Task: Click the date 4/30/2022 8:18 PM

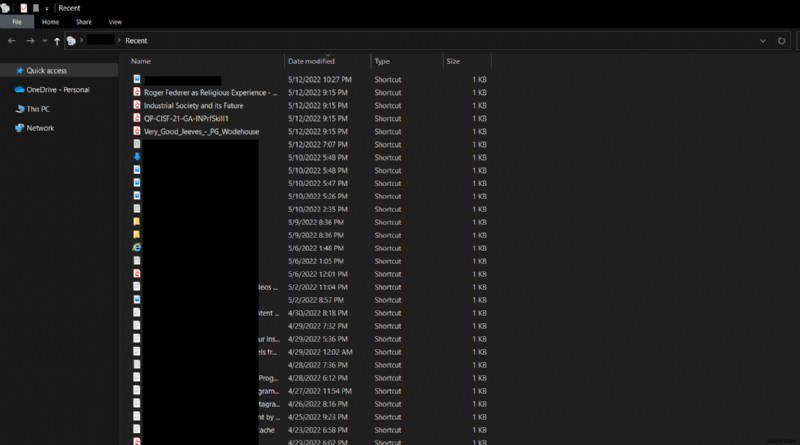Action: click(x=317, y=313)
